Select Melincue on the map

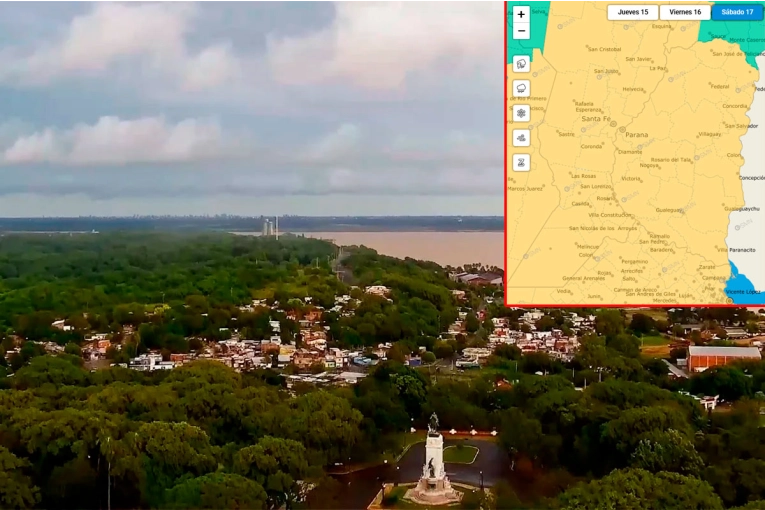pos(587,247)
